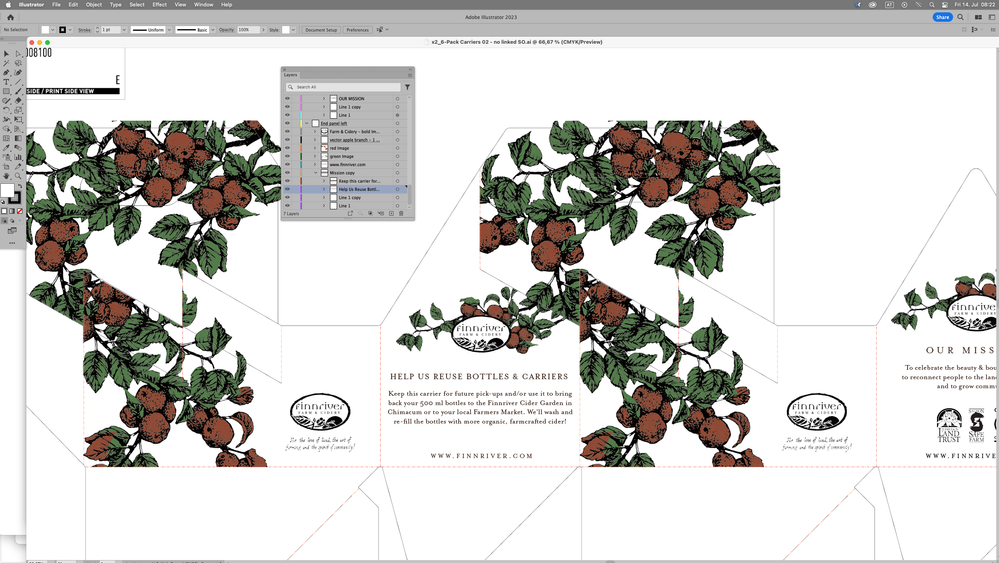Screen dimensions: 999x563
Task: Click the Fill color box in the toolbar
Action: click(x=7, y=190)
